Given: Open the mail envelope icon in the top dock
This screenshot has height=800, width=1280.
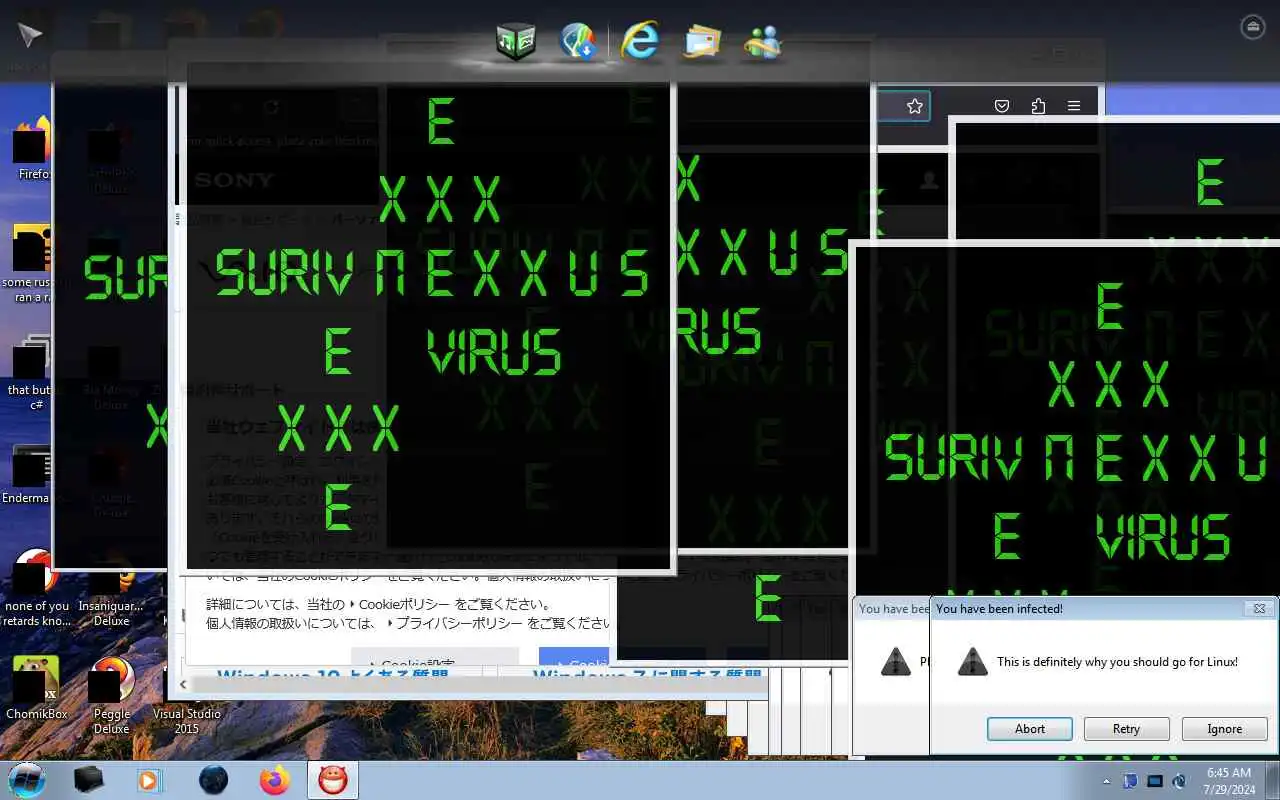Looking at the screenshot, I should point(702,42).
